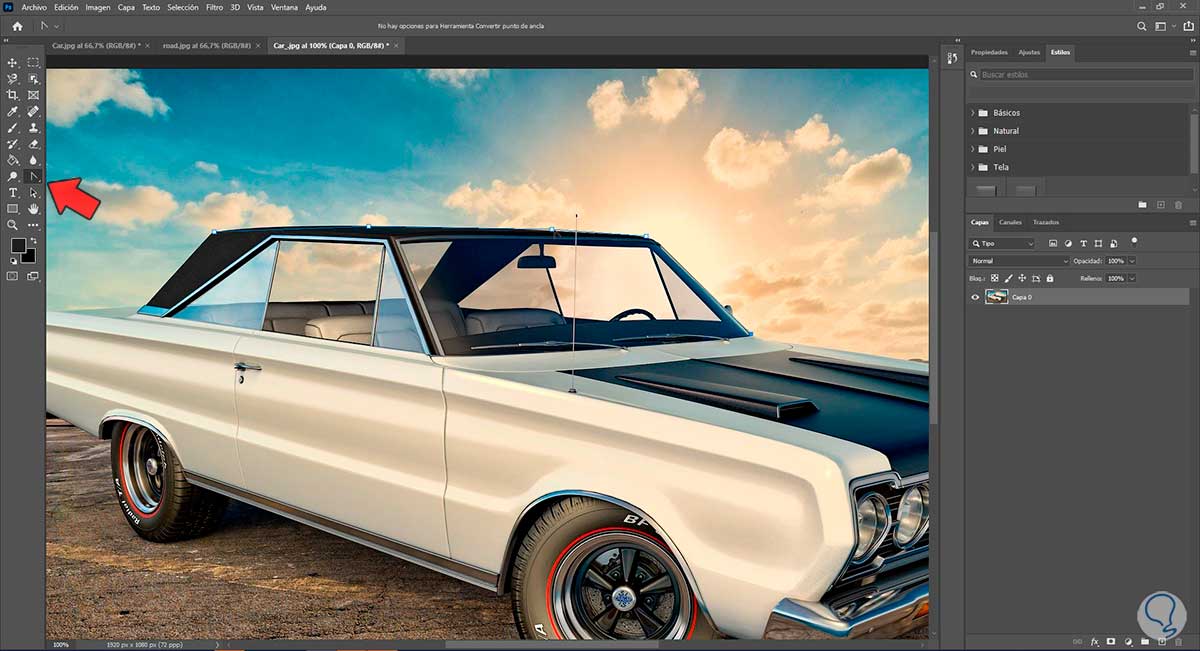Viewport: 1200px width, 651px height.
Task: Toggle shape layer filter
Action: click(x=1099, y=243)
